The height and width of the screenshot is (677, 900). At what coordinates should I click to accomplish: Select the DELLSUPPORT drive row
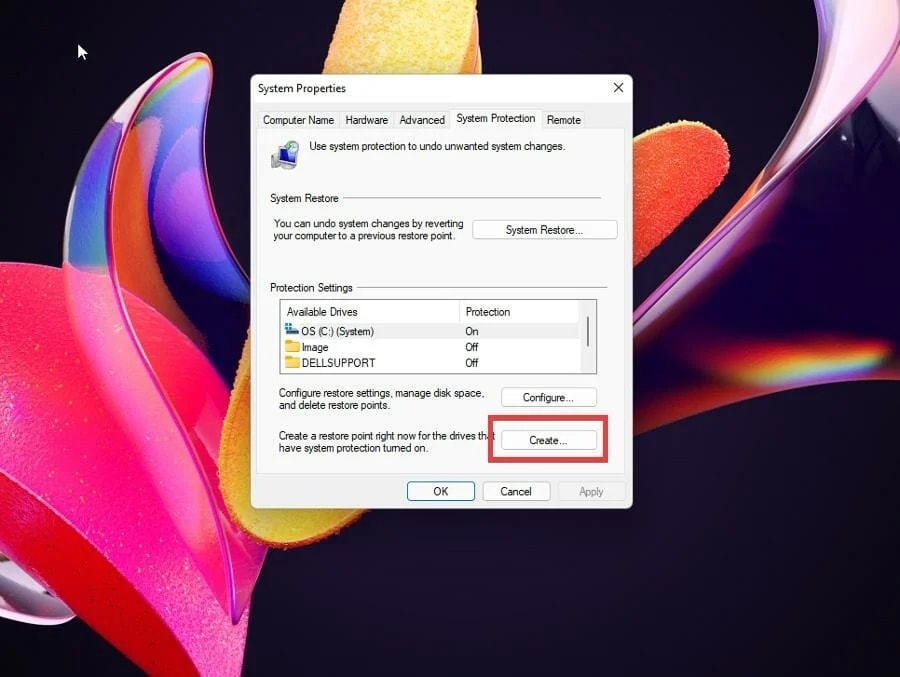(430, 363)
